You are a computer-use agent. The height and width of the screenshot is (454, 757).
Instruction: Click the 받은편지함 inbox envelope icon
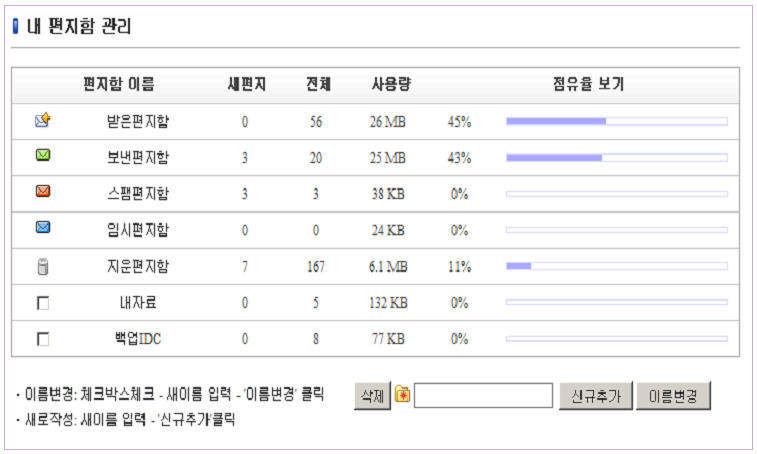tap(42, 121)
